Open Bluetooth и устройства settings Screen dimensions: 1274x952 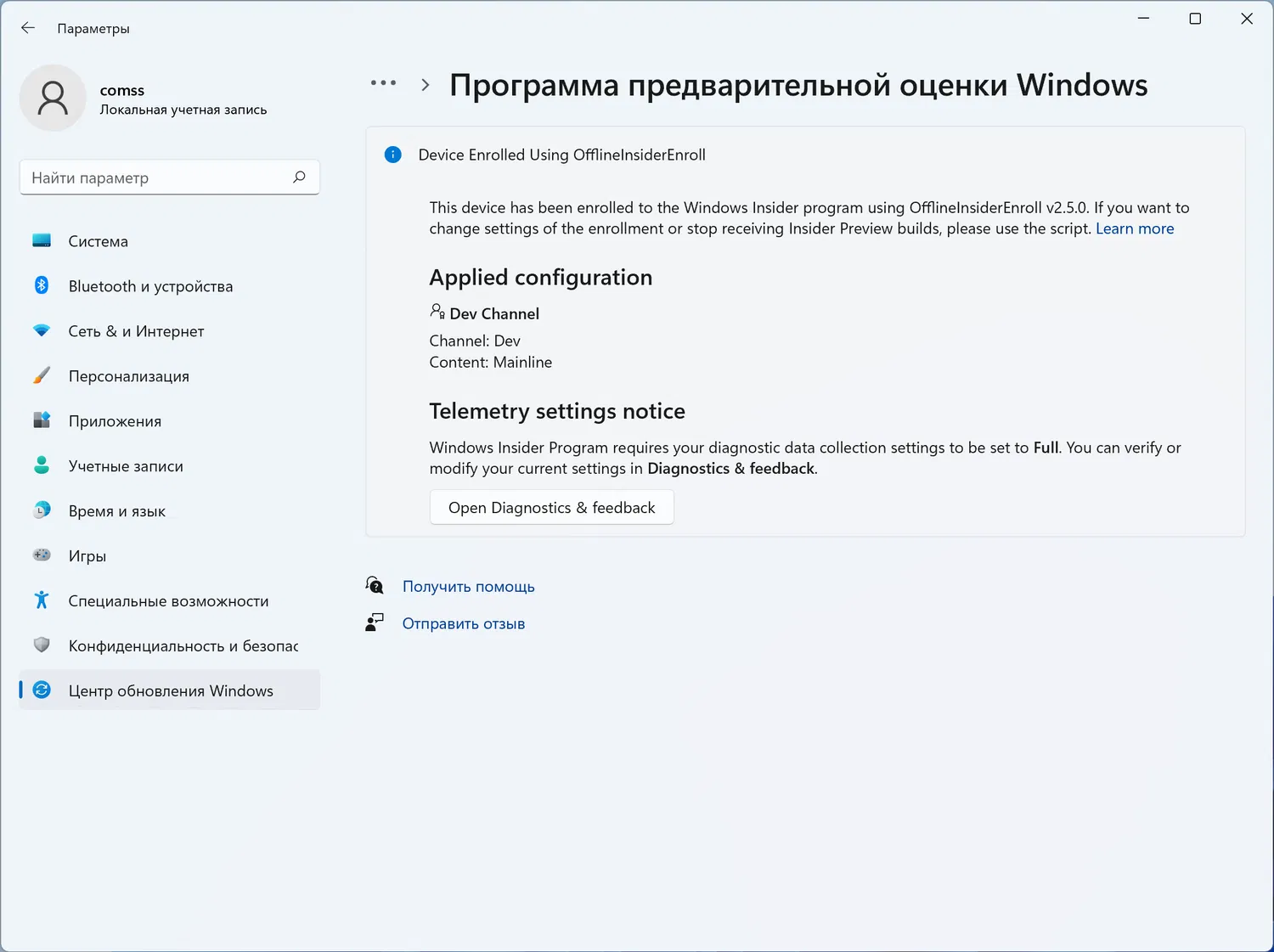pos(170,286)
